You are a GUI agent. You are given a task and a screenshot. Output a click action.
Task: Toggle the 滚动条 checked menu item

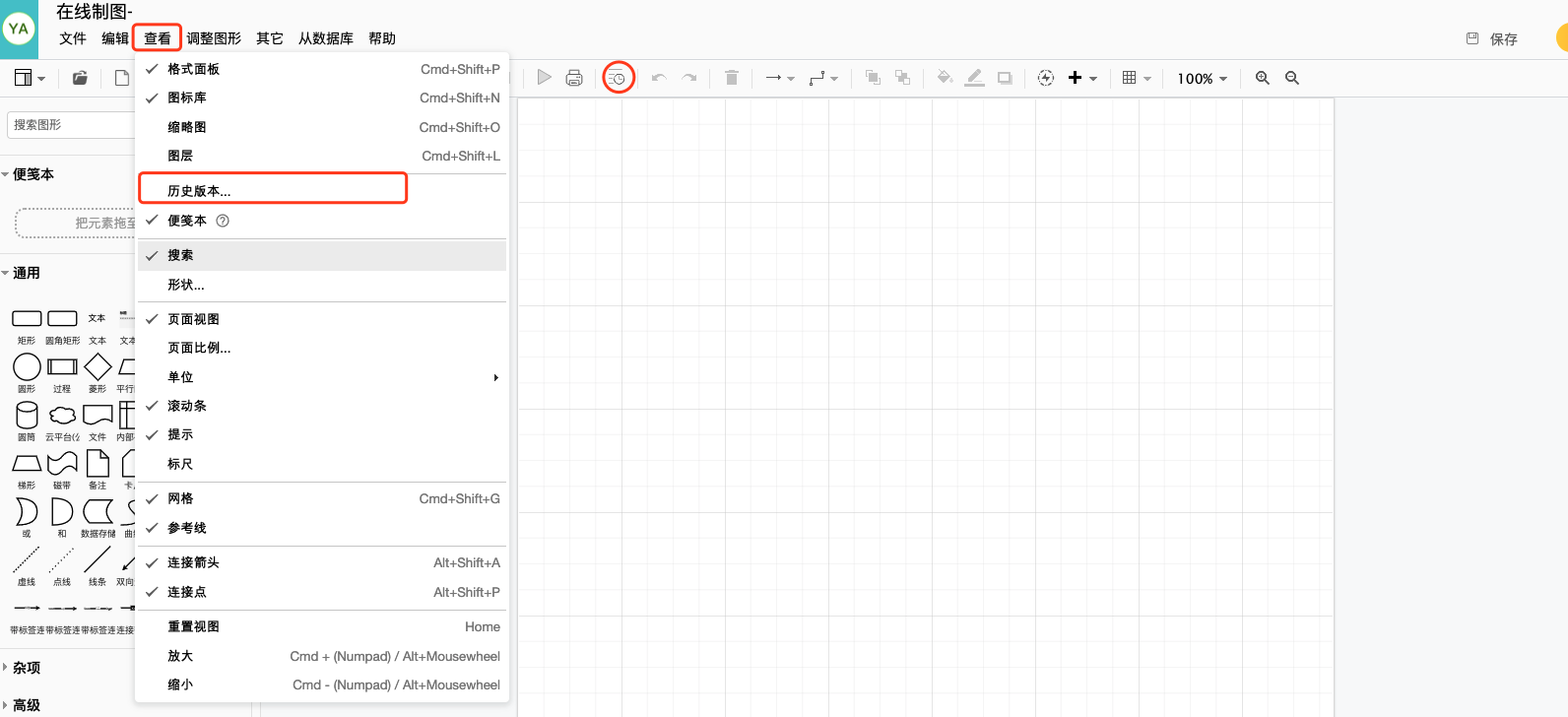(x=322, y=406)
